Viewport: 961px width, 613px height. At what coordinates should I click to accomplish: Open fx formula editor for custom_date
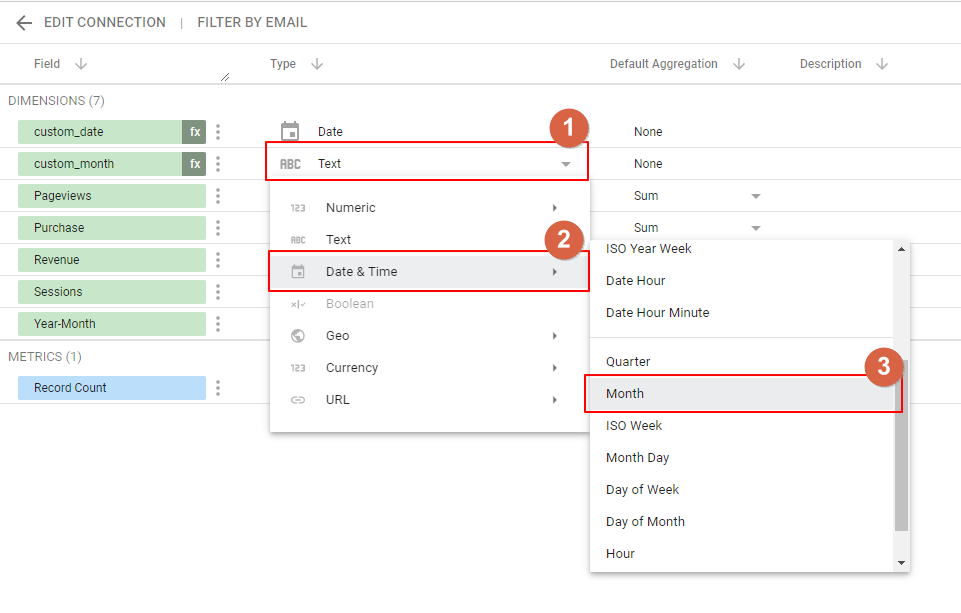tap(194, 132)
